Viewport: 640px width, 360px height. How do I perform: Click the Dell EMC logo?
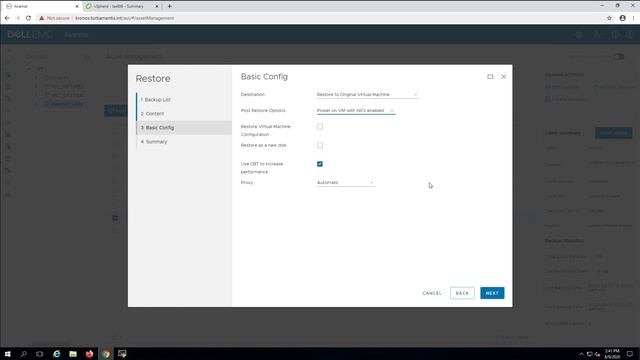[30, 35]
